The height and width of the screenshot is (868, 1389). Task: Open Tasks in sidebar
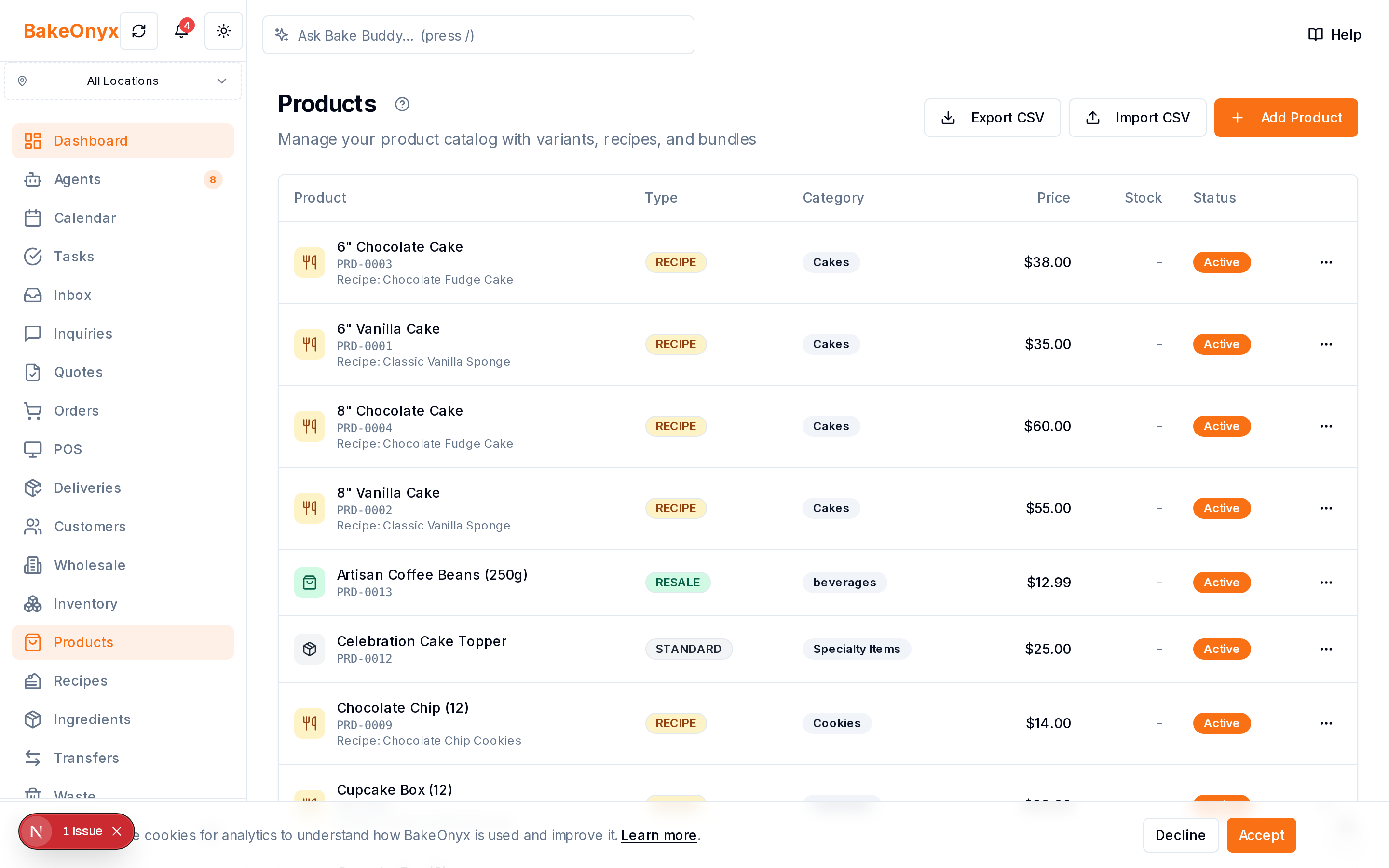[123, 257]
